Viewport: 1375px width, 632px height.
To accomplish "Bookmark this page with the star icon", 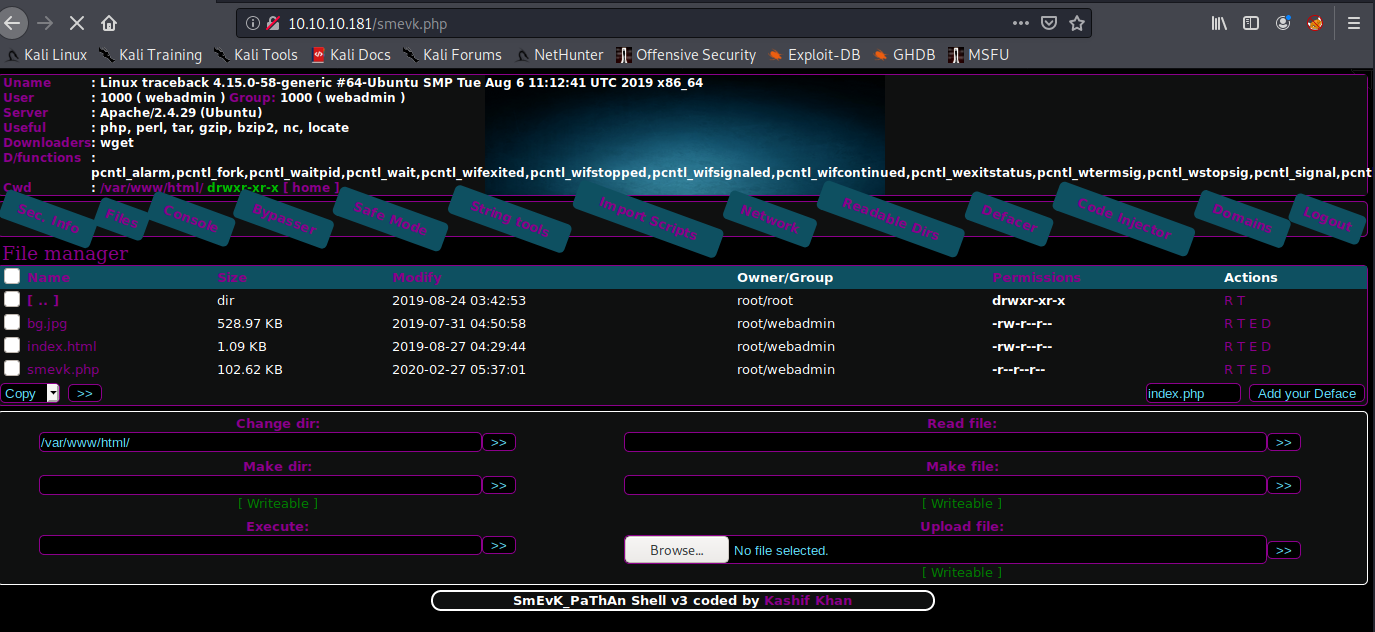I will [1077, 23].
